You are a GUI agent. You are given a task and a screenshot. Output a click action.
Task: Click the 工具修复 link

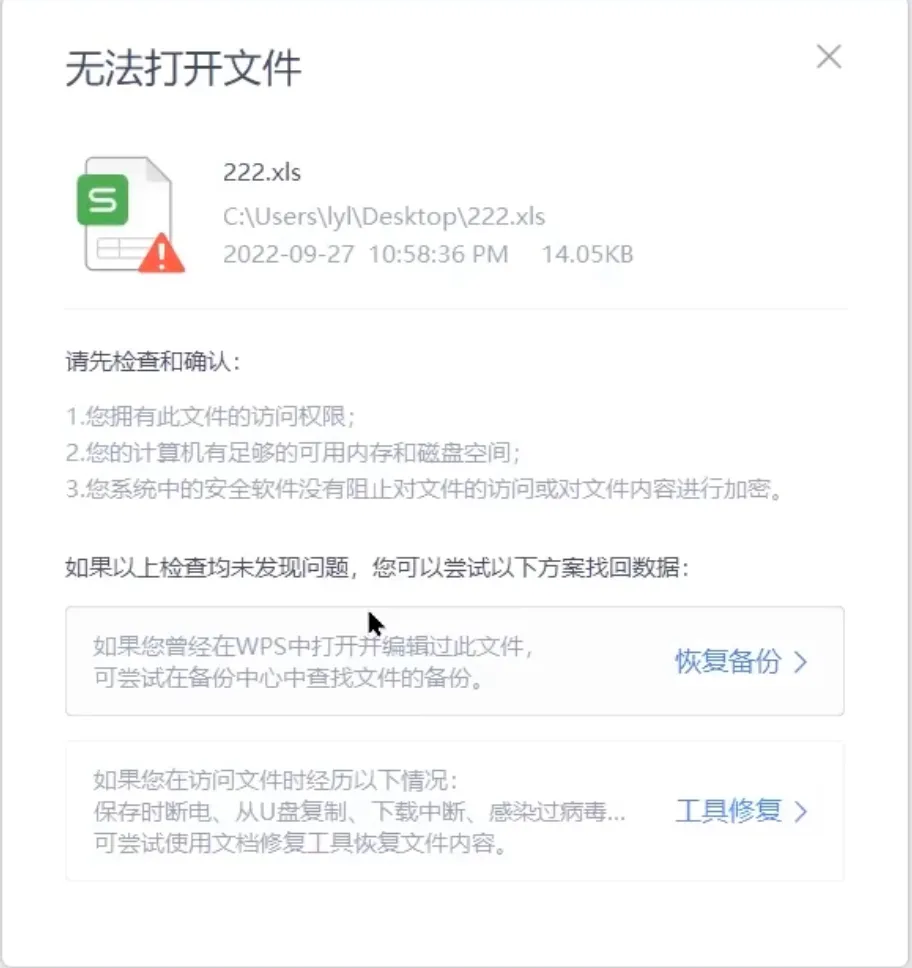tap(728, 811)
